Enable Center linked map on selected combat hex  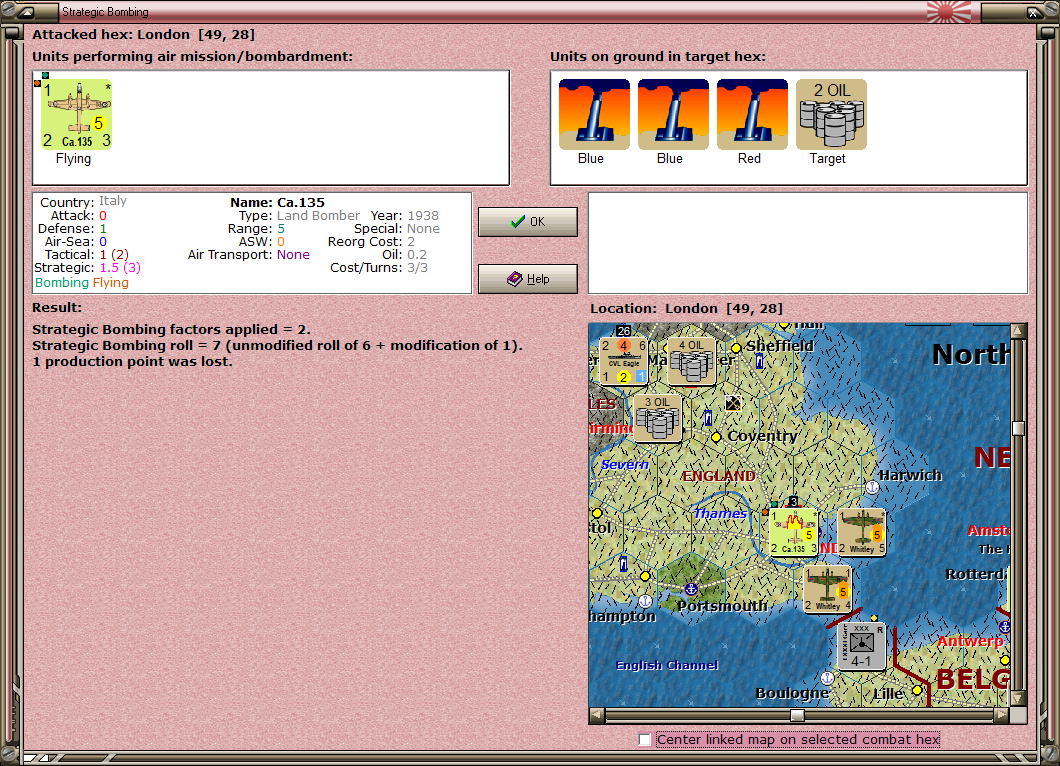(645, 740)
